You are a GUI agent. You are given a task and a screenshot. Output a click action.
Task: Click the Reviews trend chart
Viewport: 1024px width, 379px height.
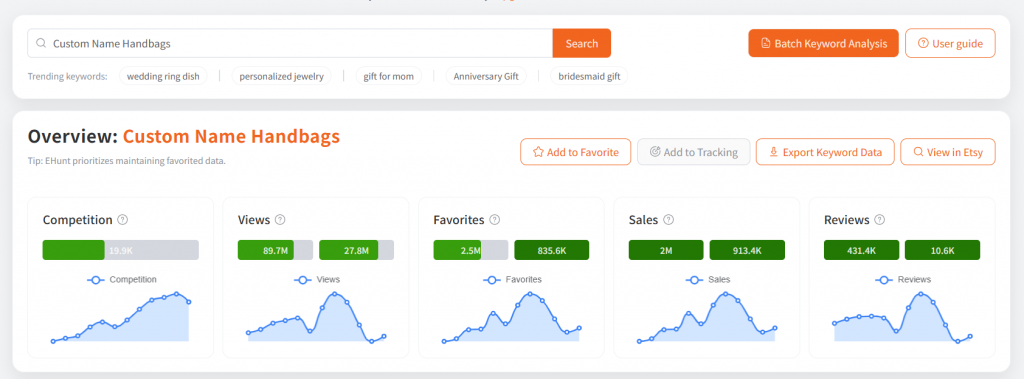pyautogui.click(x=902, y=318)
